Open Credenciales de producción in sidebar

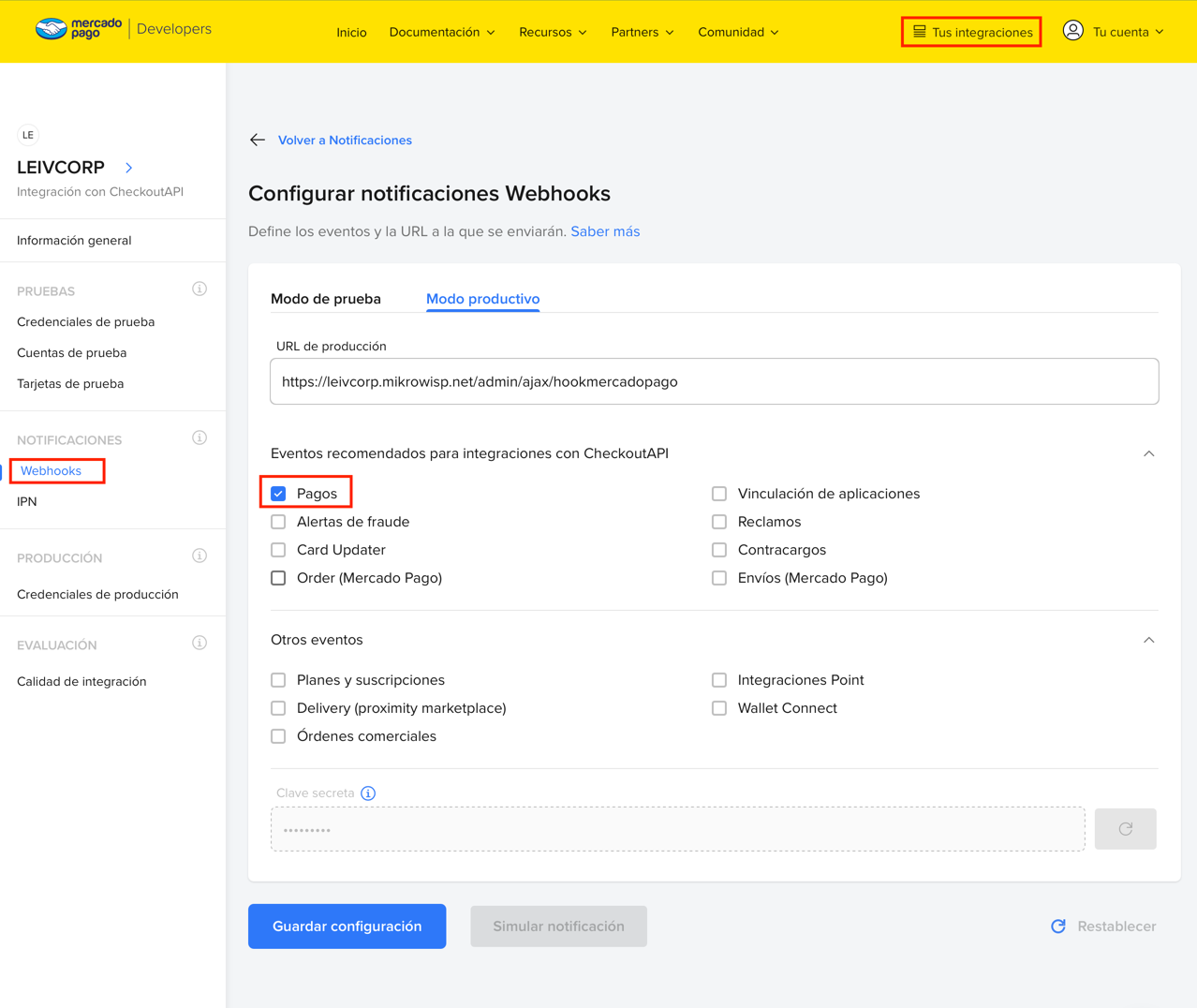coord(97,595)
